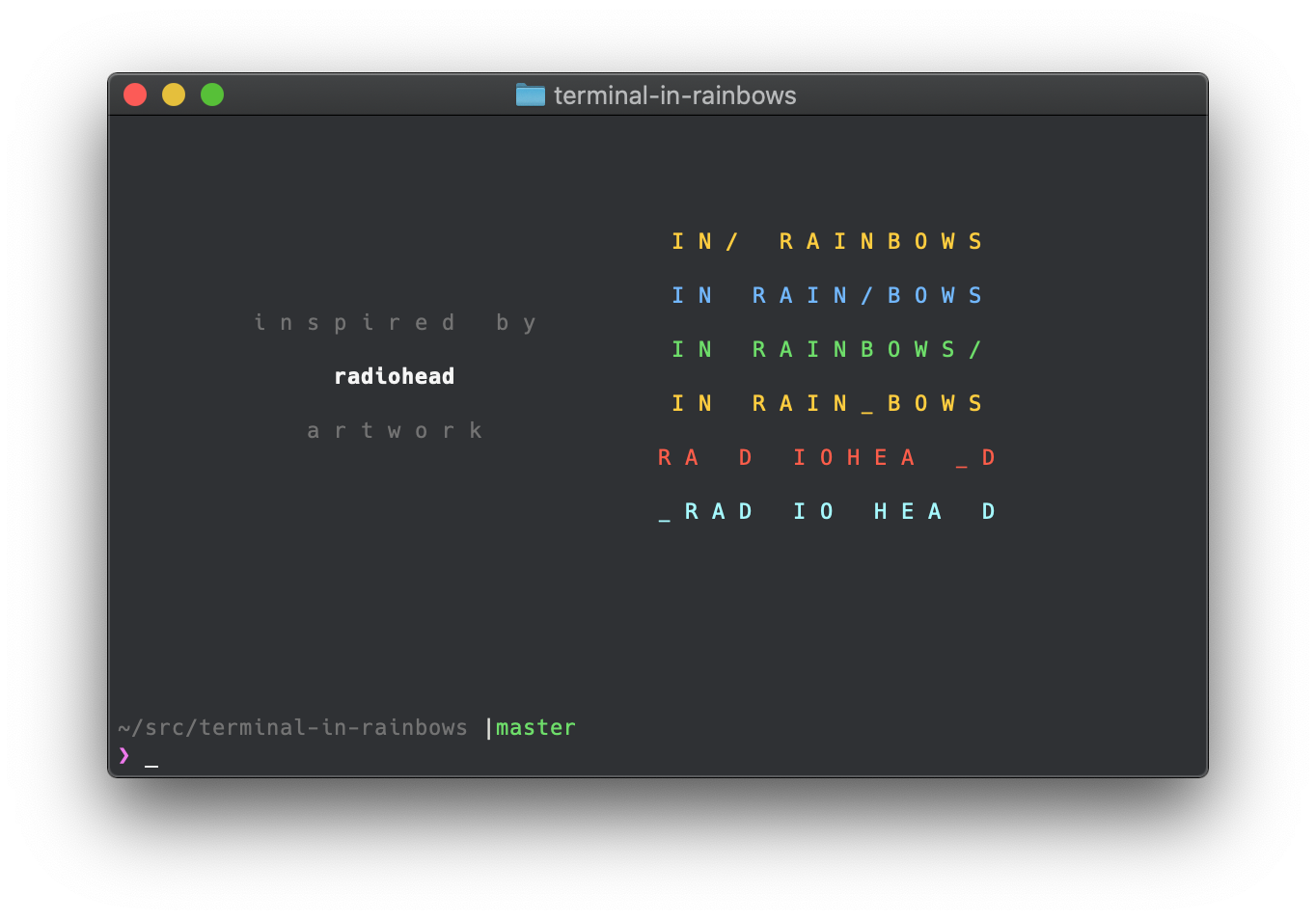The image size is (1316, 920).
Task: Click the folder icon in title bar
Action: coord(530,95)
